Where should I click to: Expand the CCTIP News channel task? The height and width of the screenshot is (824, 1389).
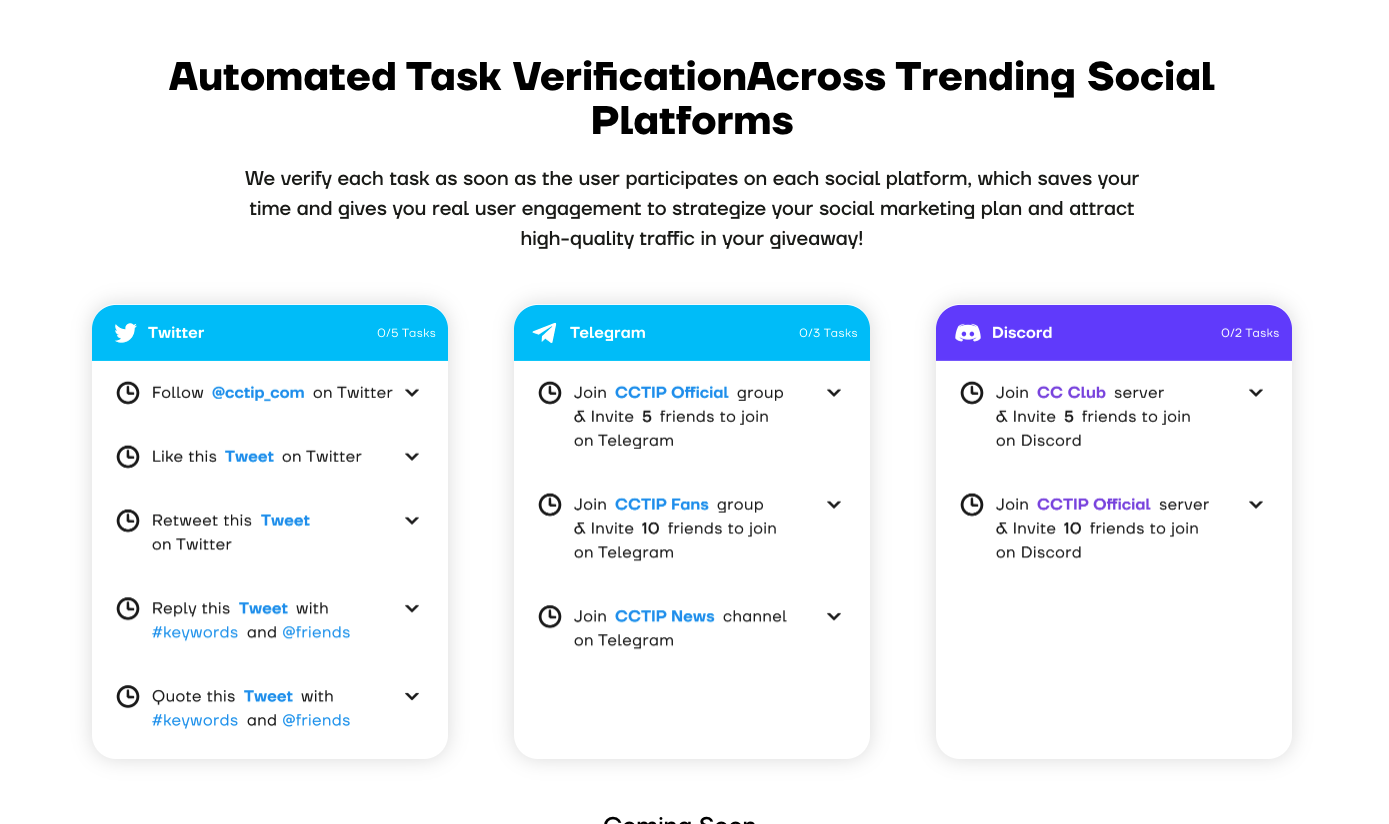(834, 617)
